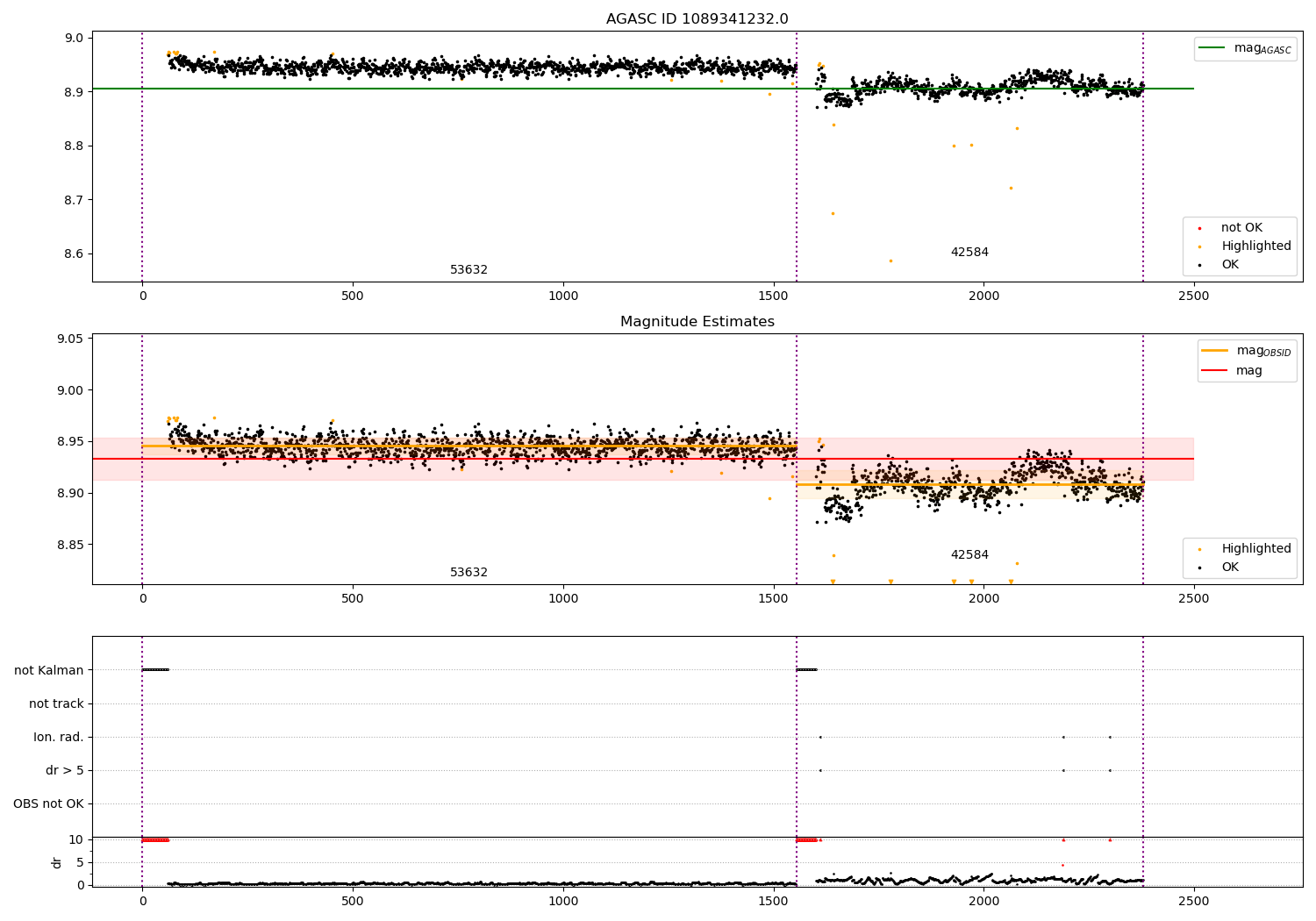Click the 9.0 y-tick in top plot

(74, 39)
